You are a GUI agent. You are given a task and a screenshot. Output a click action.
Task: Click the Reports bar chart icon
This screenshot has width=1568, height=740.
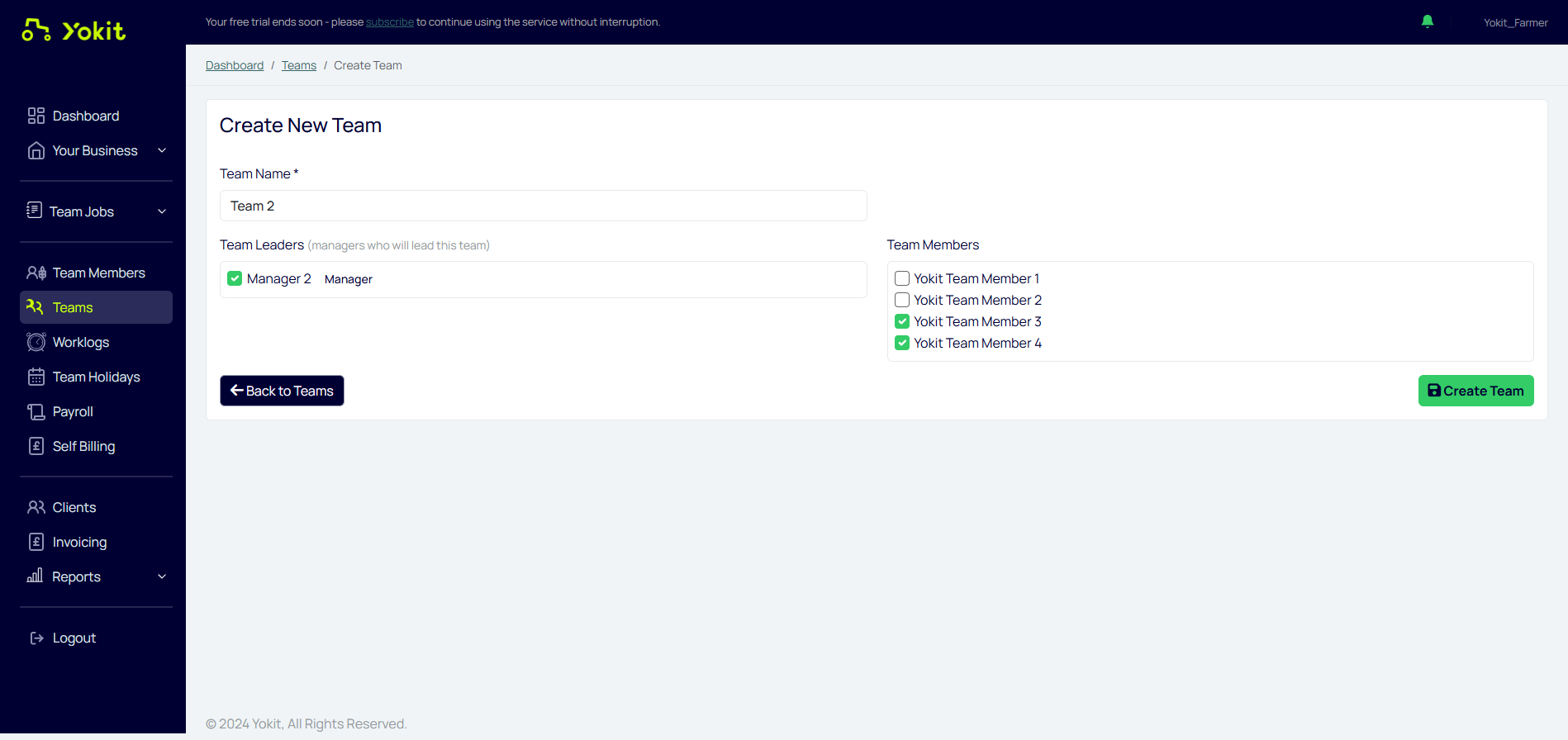[x=35, y=576]
